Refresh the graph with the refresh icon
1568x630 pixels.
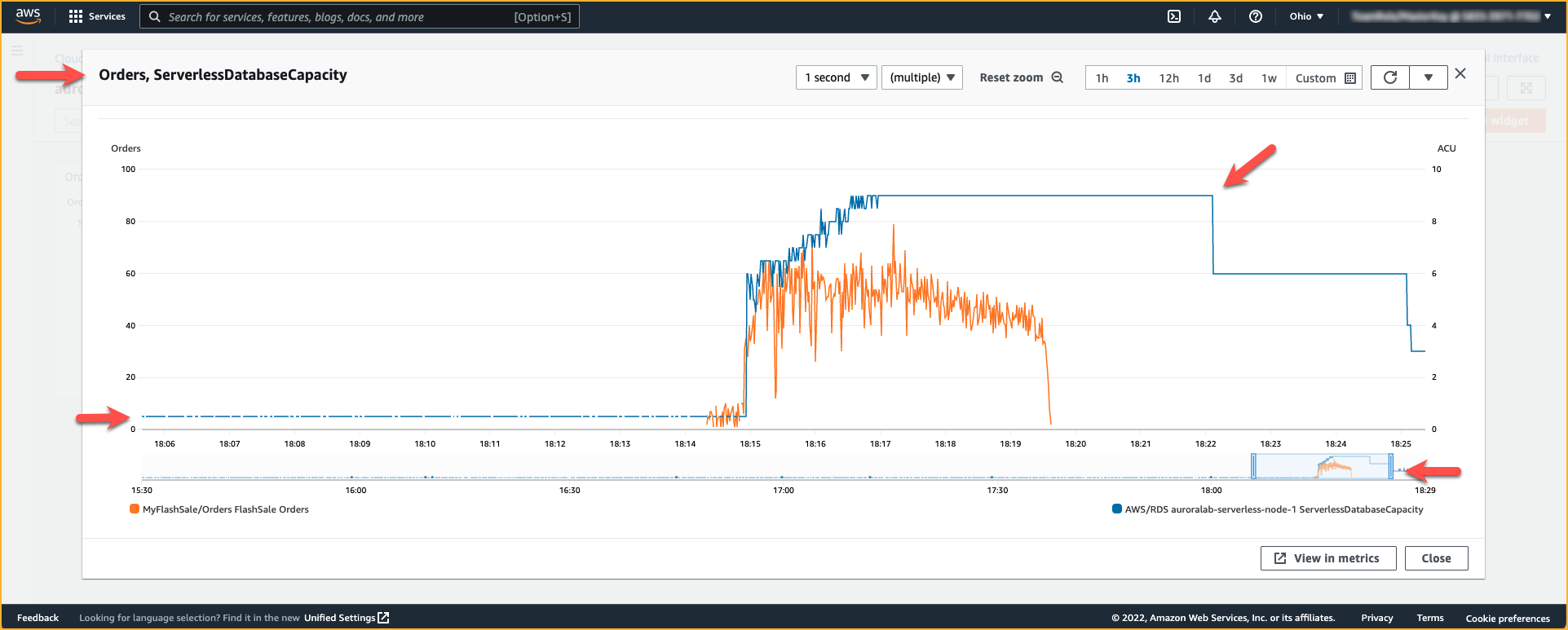click(x=1390, y=77)
